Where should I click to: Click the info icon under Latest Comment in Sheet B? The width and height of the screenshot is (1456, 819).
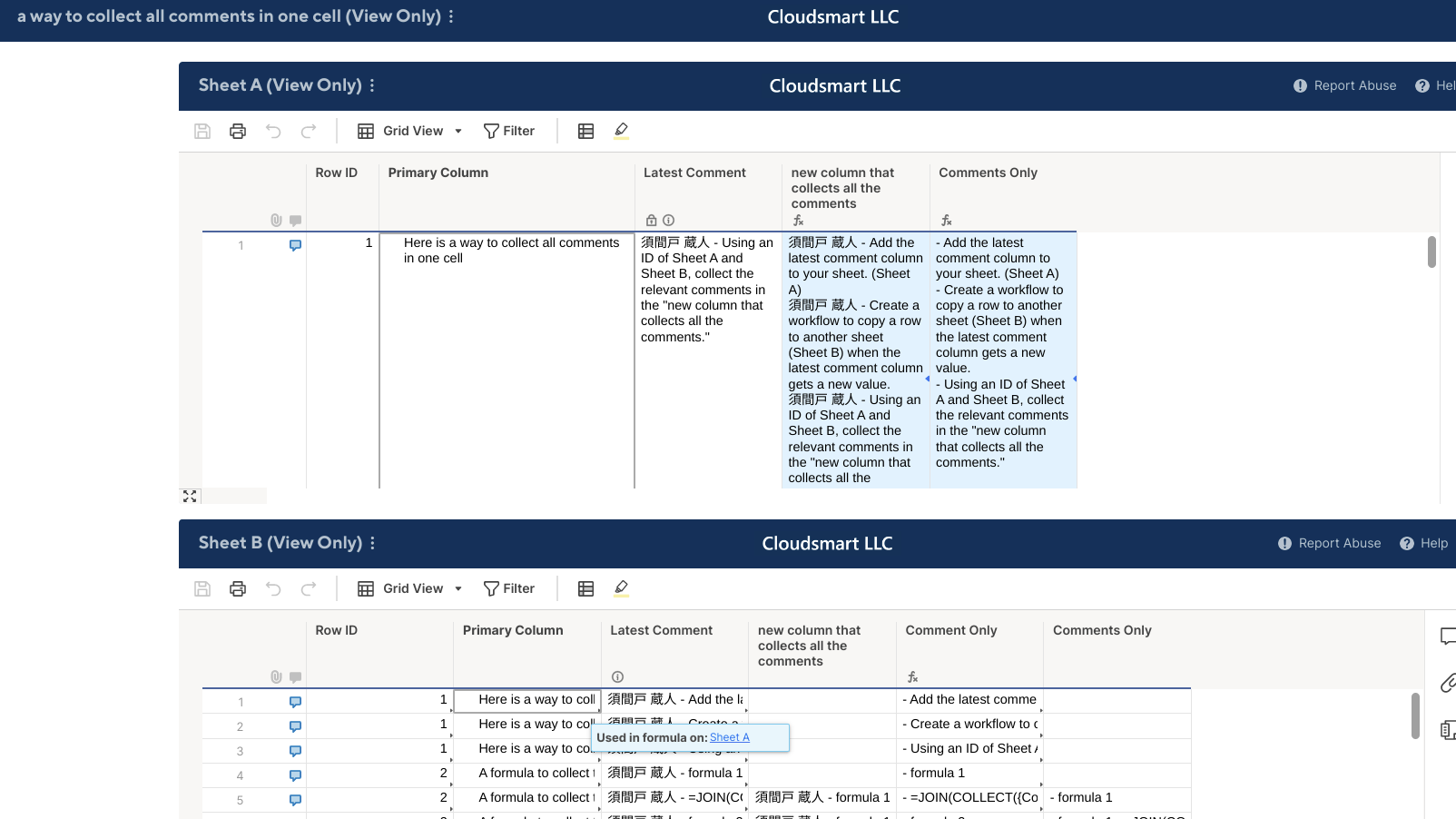[x=617, y=676]
